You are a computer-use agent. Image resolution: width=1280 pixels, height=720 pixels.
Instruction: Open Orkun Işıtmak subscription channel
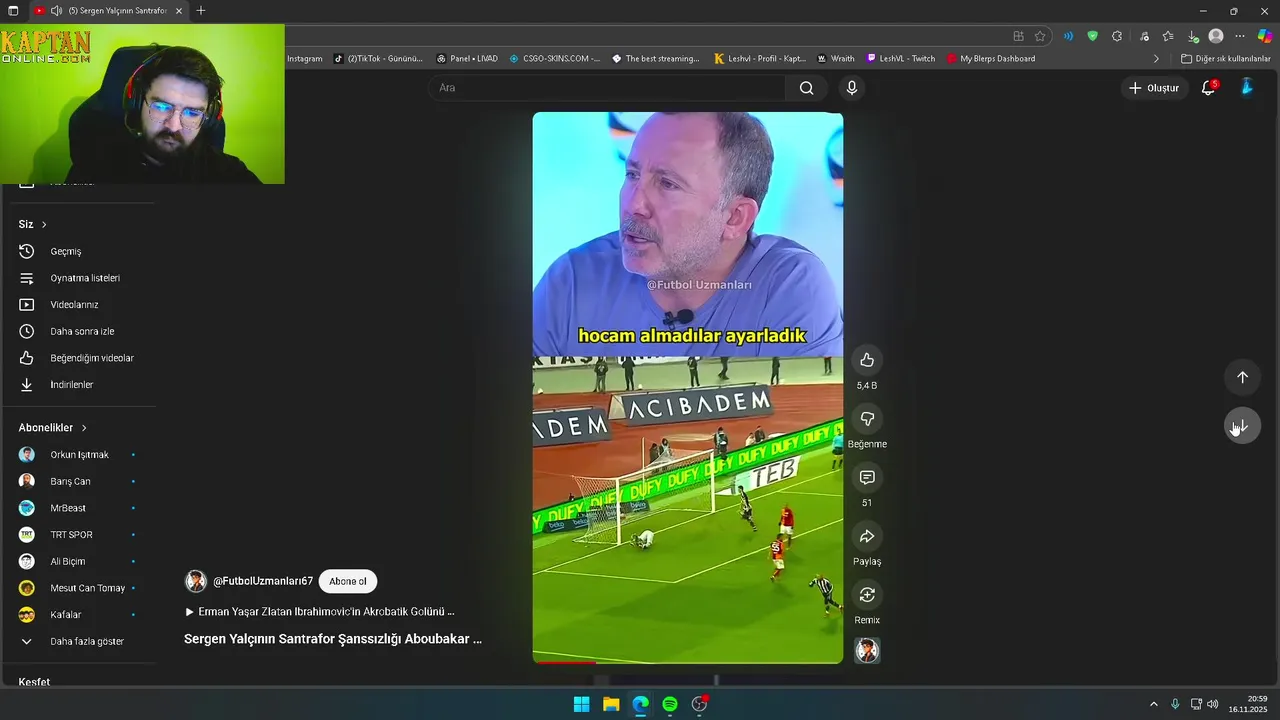(x=80, y=455)
